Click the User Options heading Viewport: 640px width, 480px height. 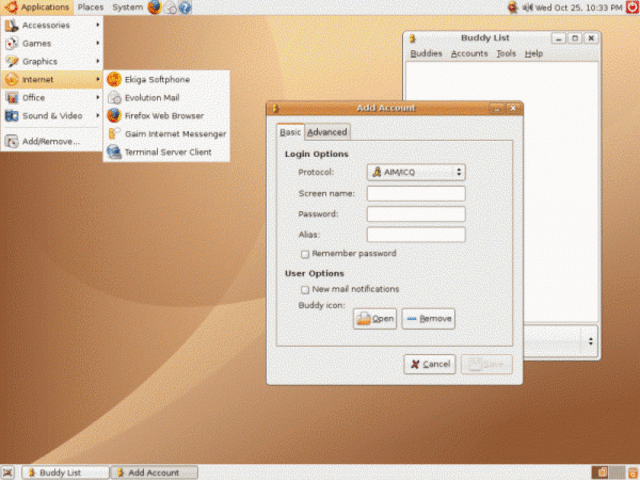314,273
